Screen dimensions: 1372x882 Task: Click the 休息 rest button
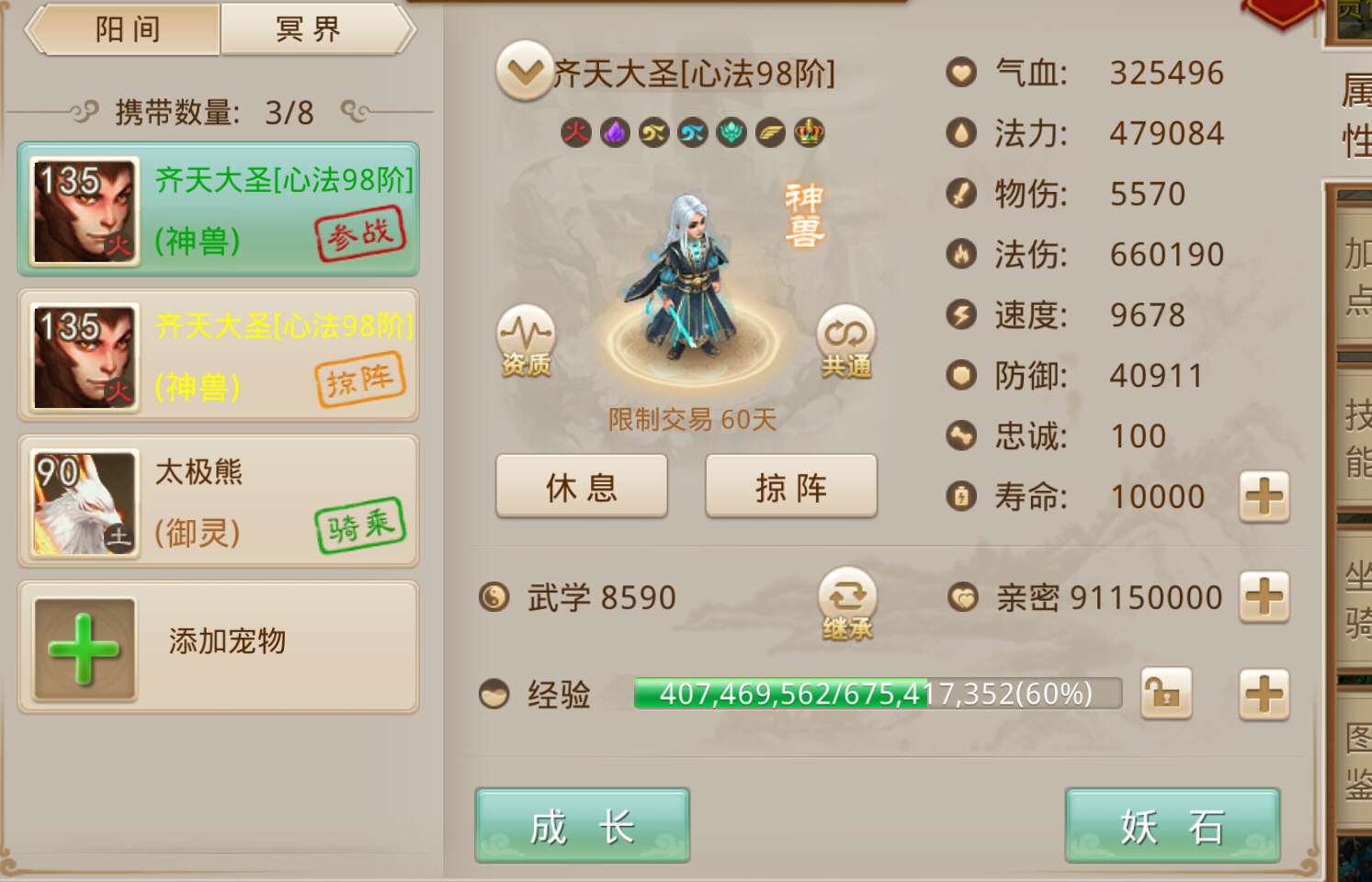[582, 486]
